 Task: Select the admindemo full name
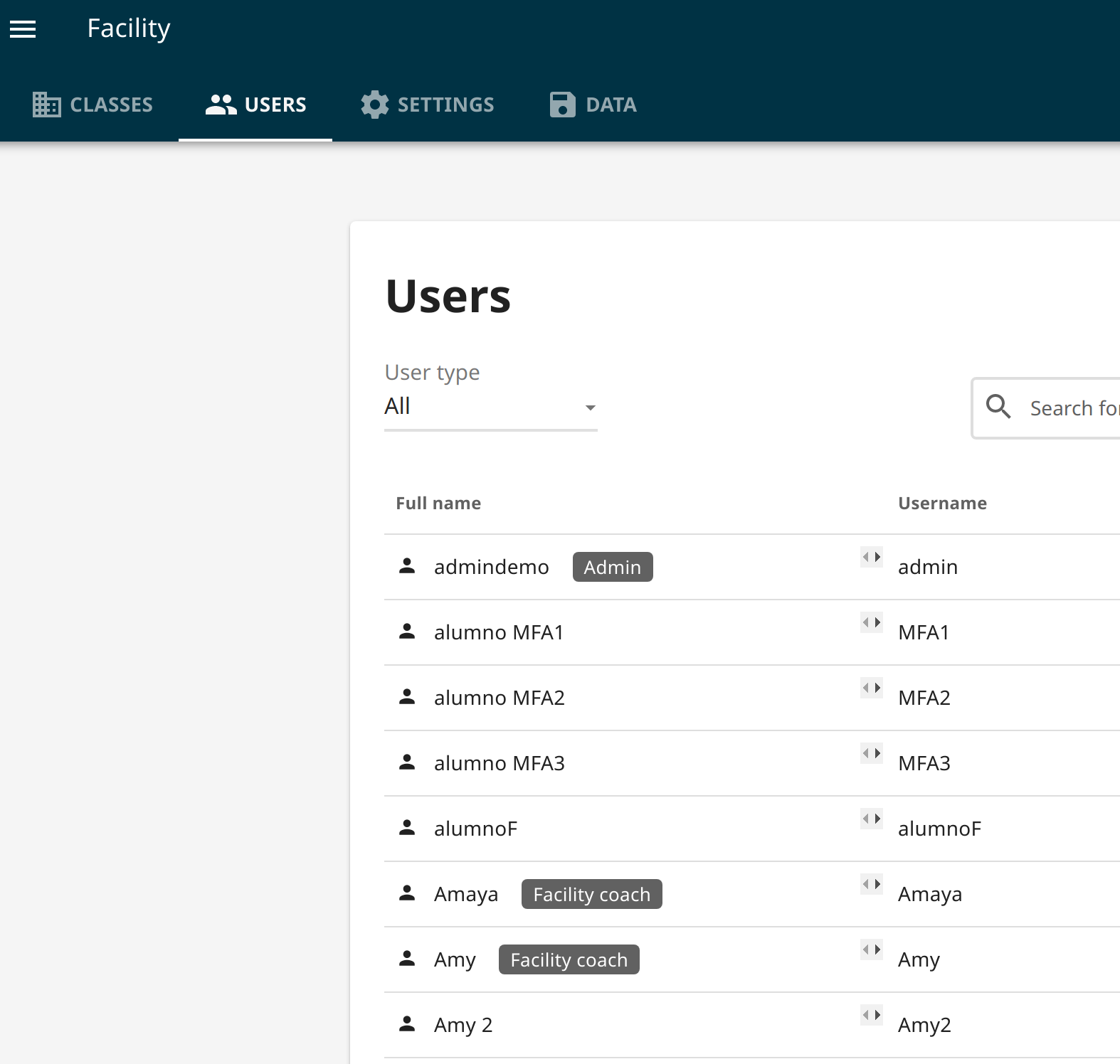[492, 567]
